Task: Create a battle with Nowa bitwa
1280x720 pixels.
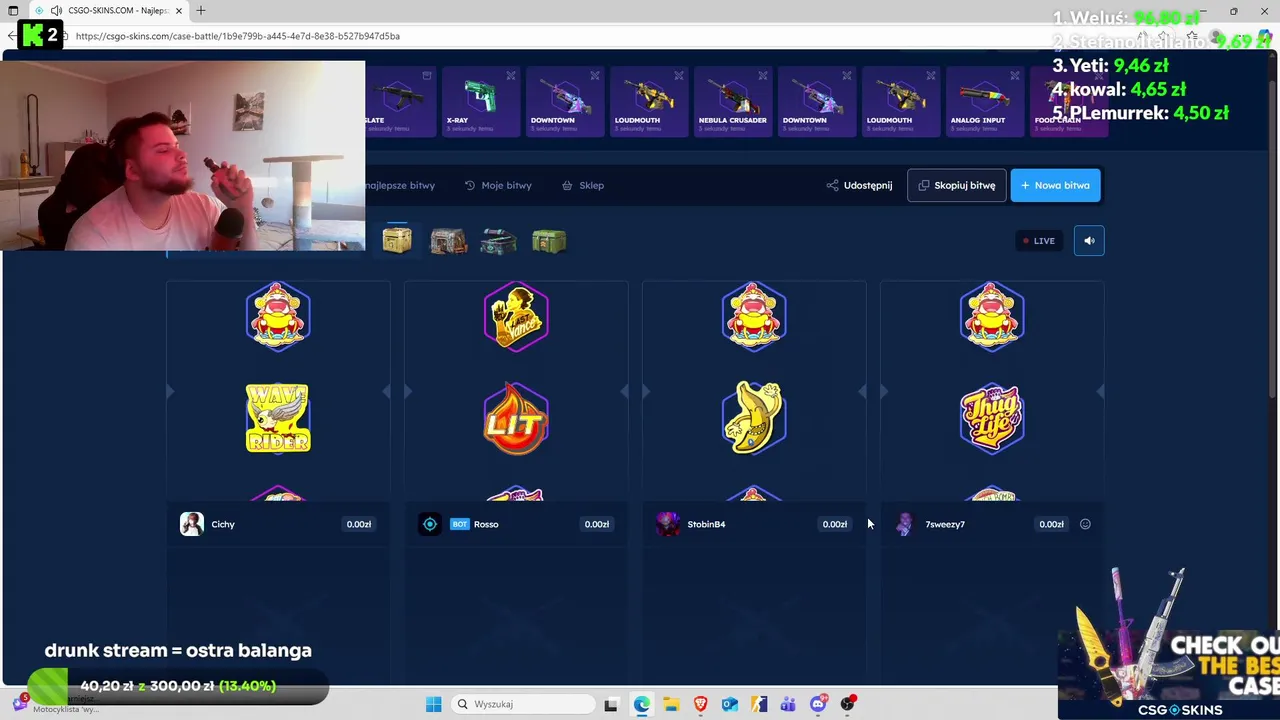Action: (x=1056, y=185)
